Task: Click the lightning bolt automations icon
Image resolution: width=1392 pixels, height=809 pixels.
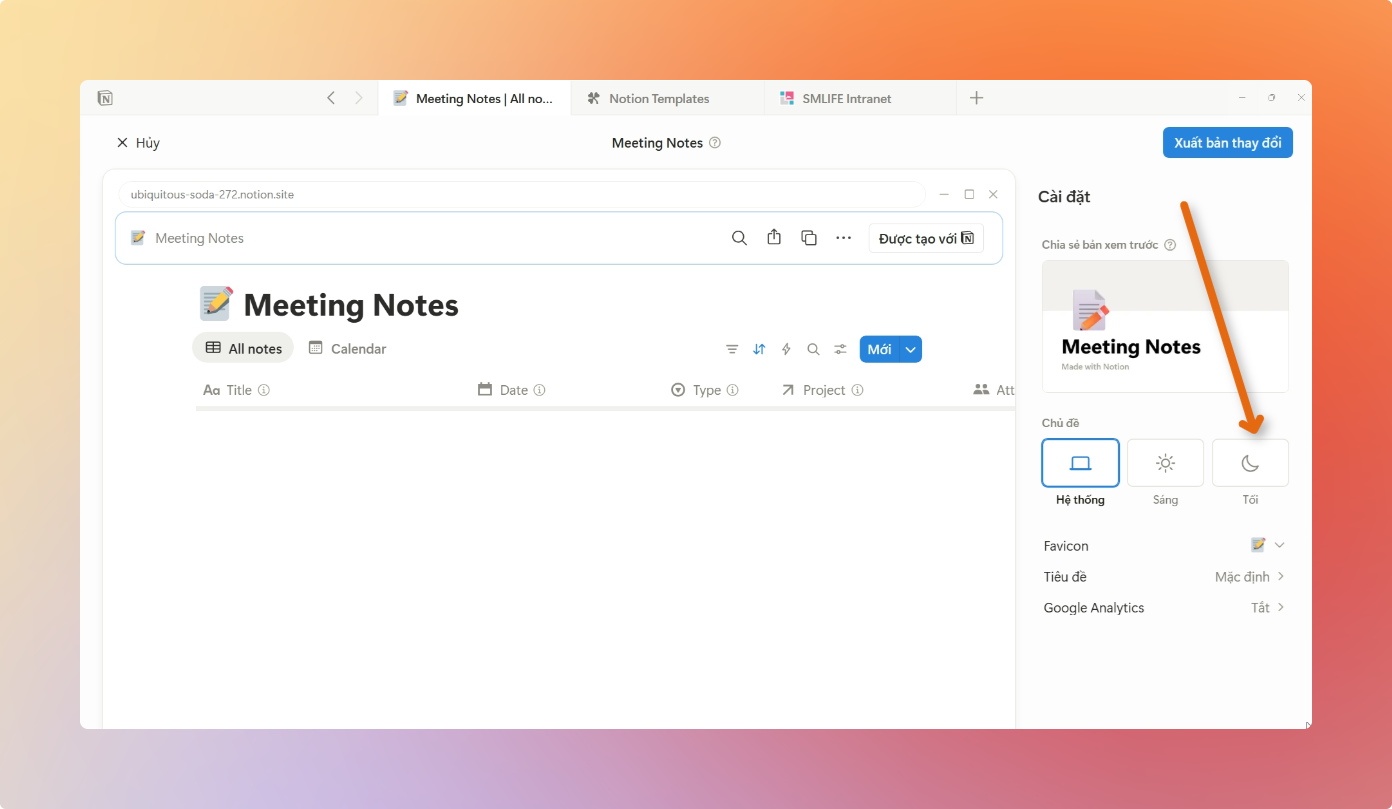Action: click(786, 349)
